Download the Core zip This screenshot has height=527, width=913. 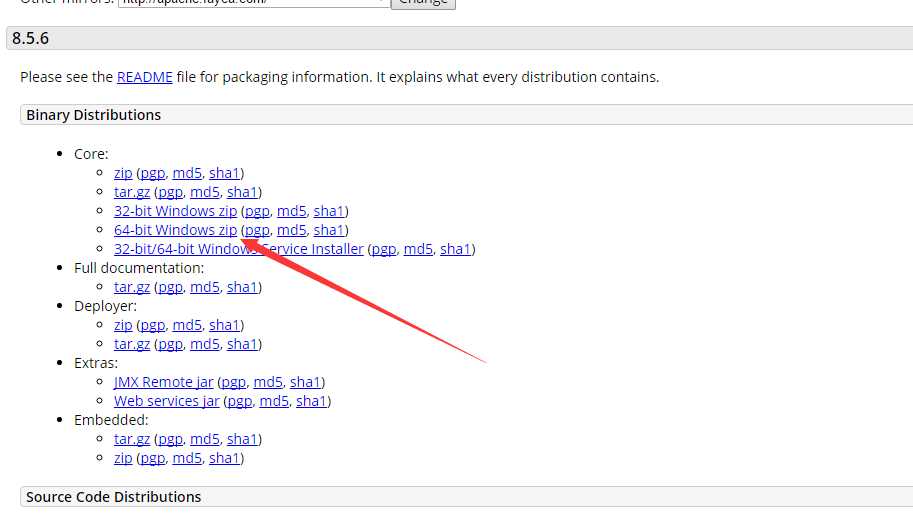tap(123, 173)
